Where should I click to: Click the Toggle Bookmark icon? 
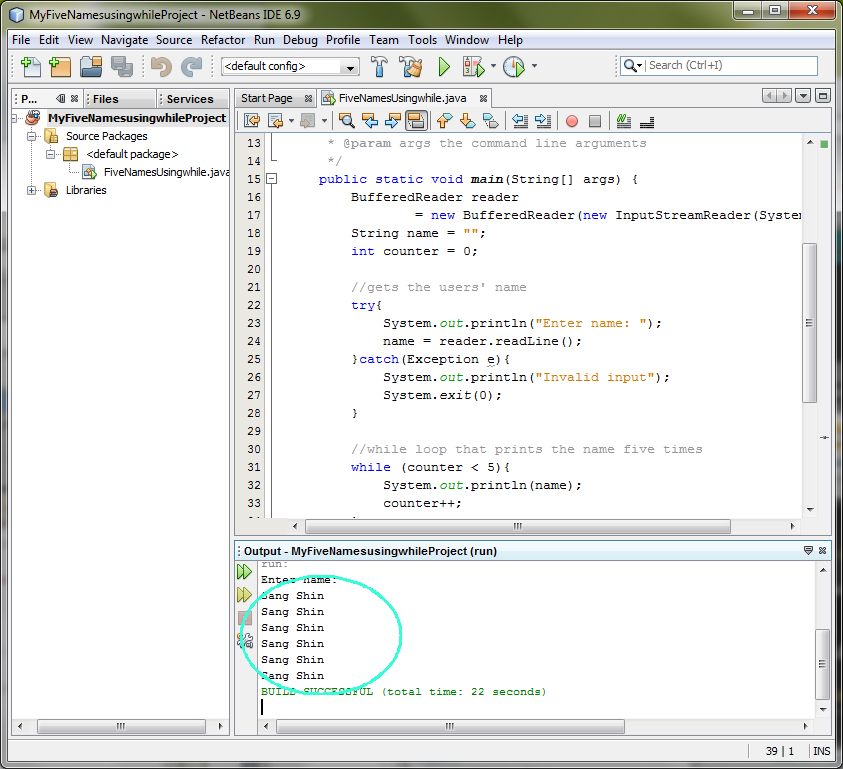click(x=491, y=121)
